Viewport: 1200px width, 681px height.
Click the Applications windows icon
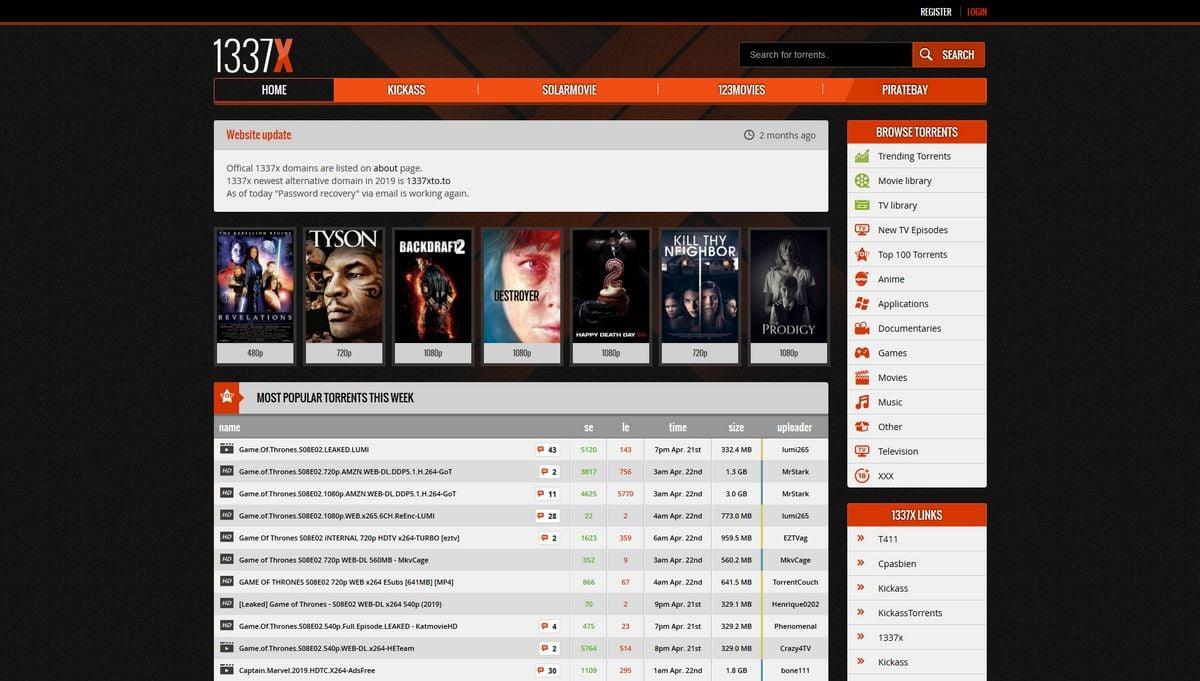click(x=861, y=304)
